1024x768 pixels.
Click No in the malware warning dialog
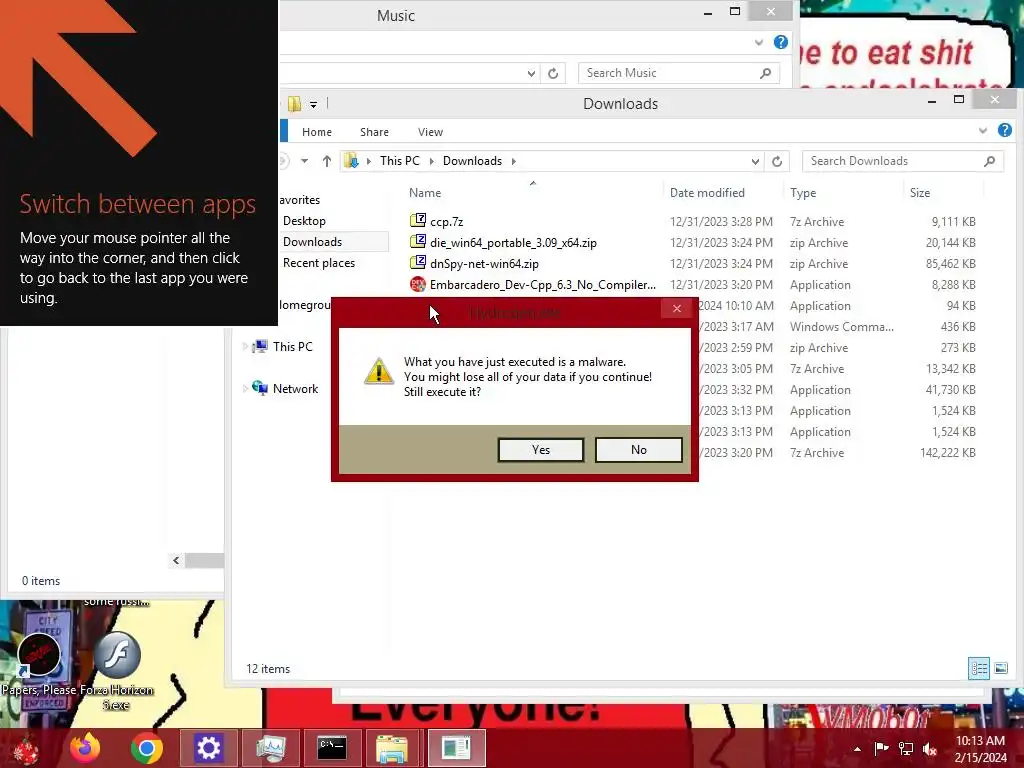pos(639,449)
